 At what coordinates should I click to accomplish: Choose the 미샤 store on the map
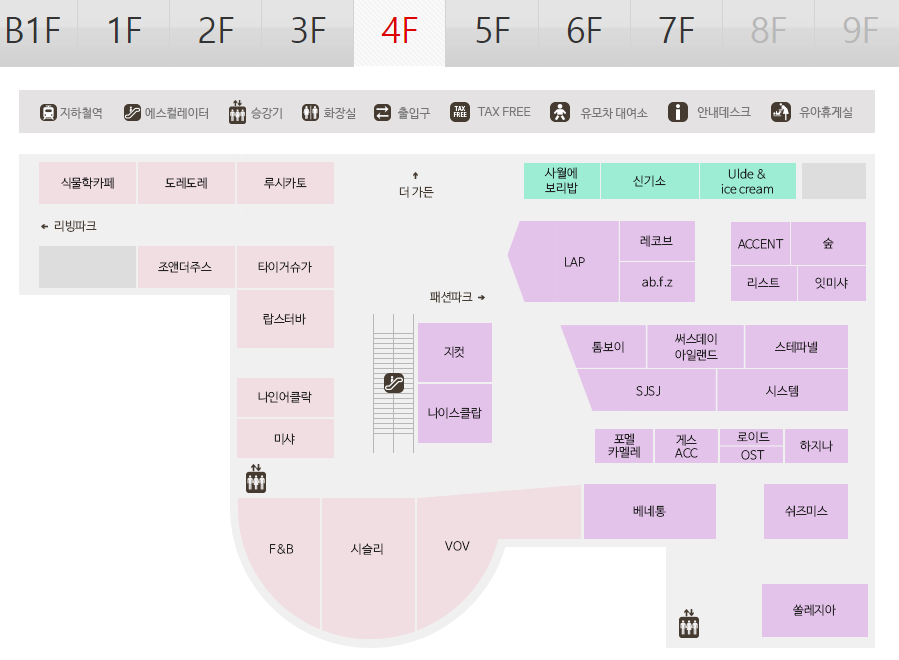click(x=285, y=439)
